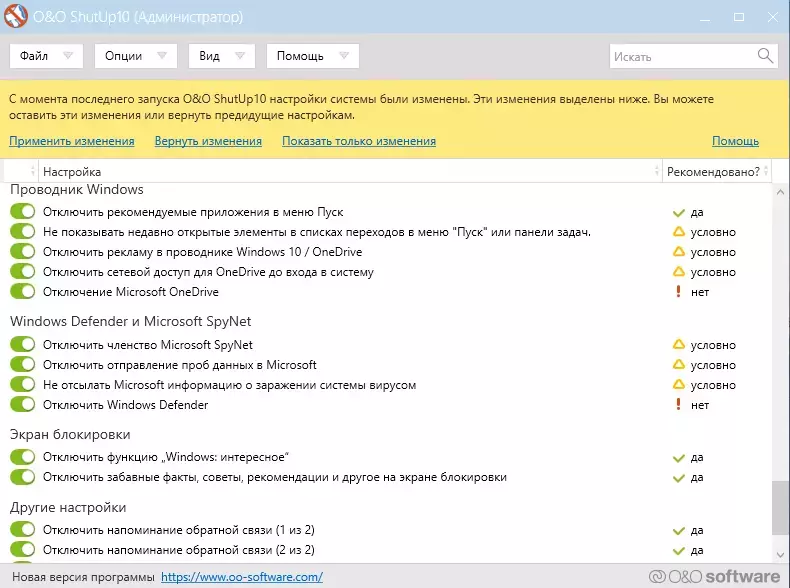Toggle 'Не отсылать Microsoft информацию о заражении' switch
The height and width of the screenshot is (588, 790).
[22, 384]
